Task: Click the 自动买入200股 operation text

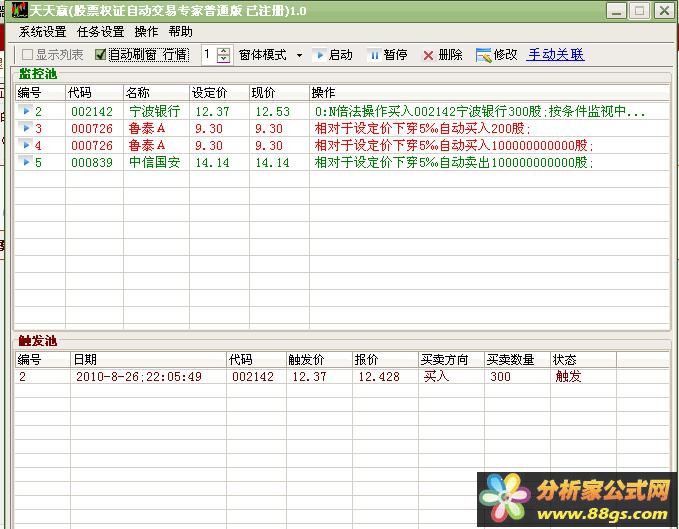Action: click(422, 128)
